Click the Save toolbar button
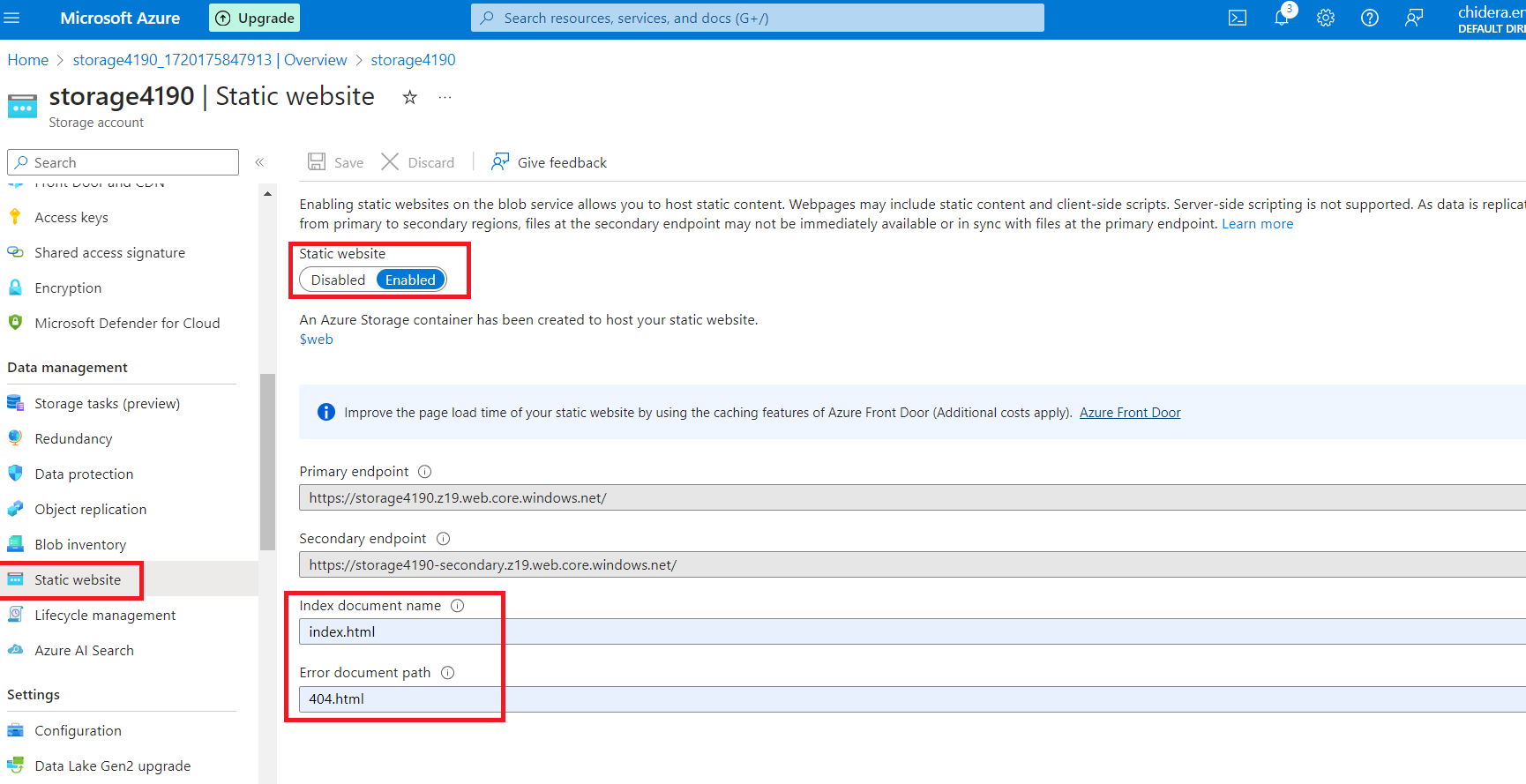1526x784 pixels. [x=335, y=162]
